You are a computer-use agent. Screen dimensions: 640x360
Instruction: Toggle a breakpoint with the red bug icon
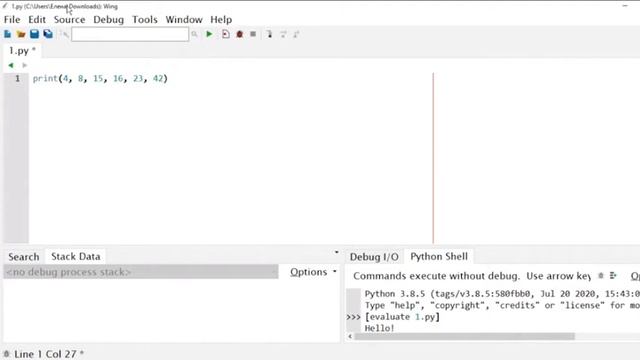click(x=240, y=34)
